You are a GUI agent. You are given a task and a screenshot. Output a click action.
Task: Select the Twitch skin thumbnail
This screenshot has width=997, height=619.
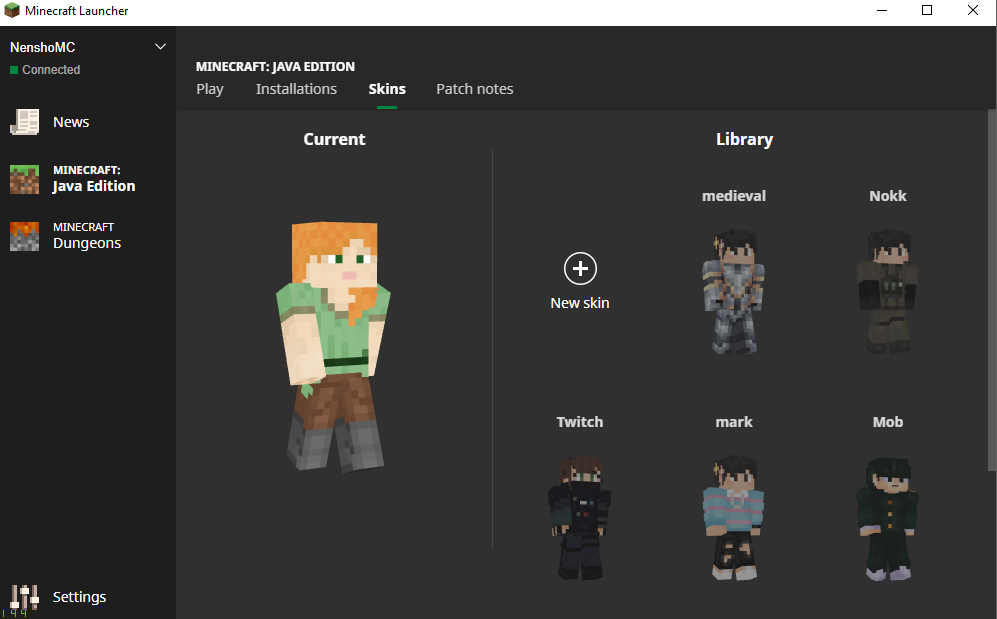[x=580, y=517]
